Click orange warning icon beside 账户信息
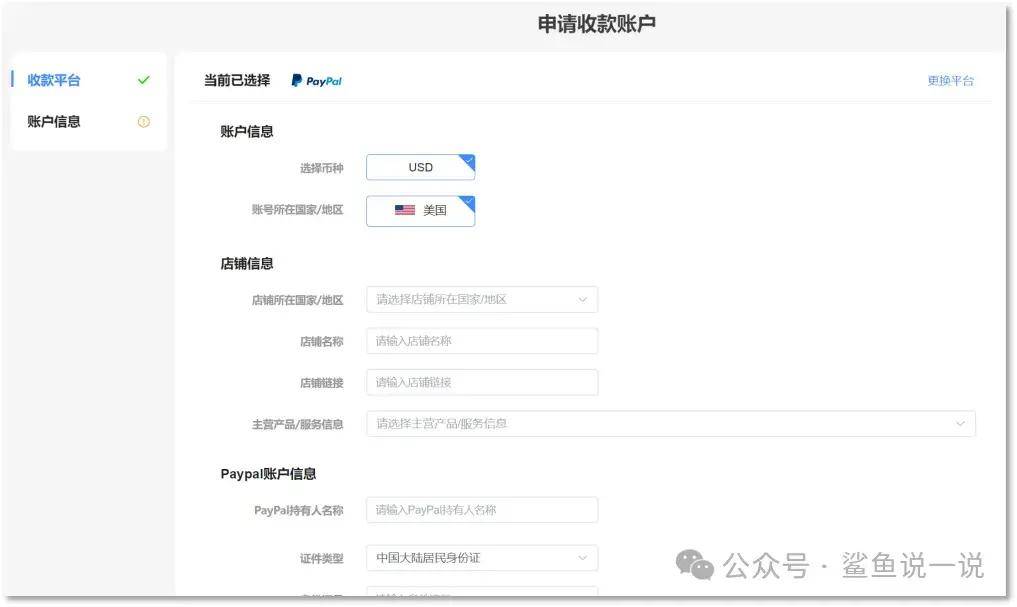 click(144, 122)
